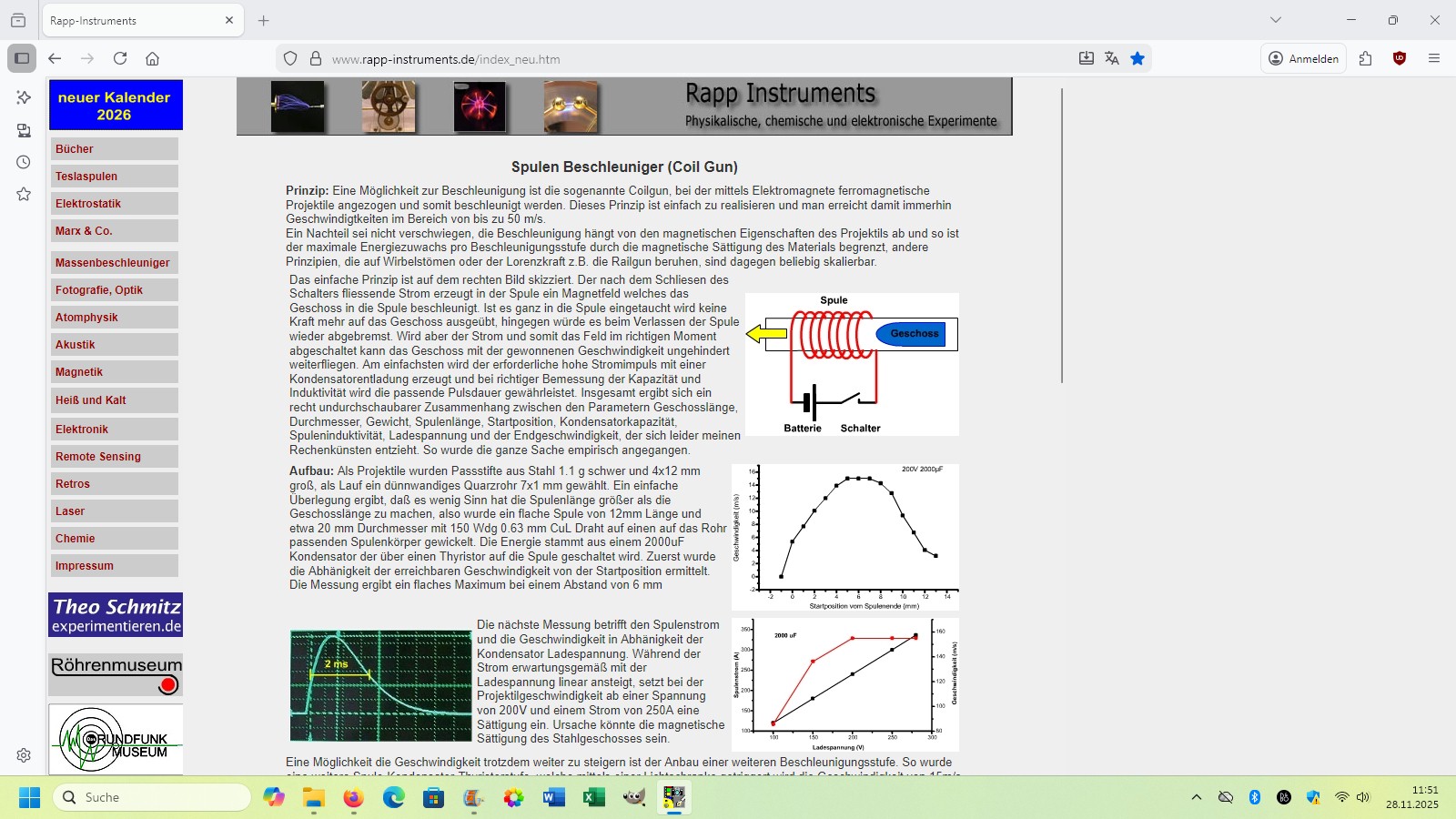Screen dimensions: 1456x819
Task: Toggle the Firefox sidebar panel
Action: pos(22,58)
